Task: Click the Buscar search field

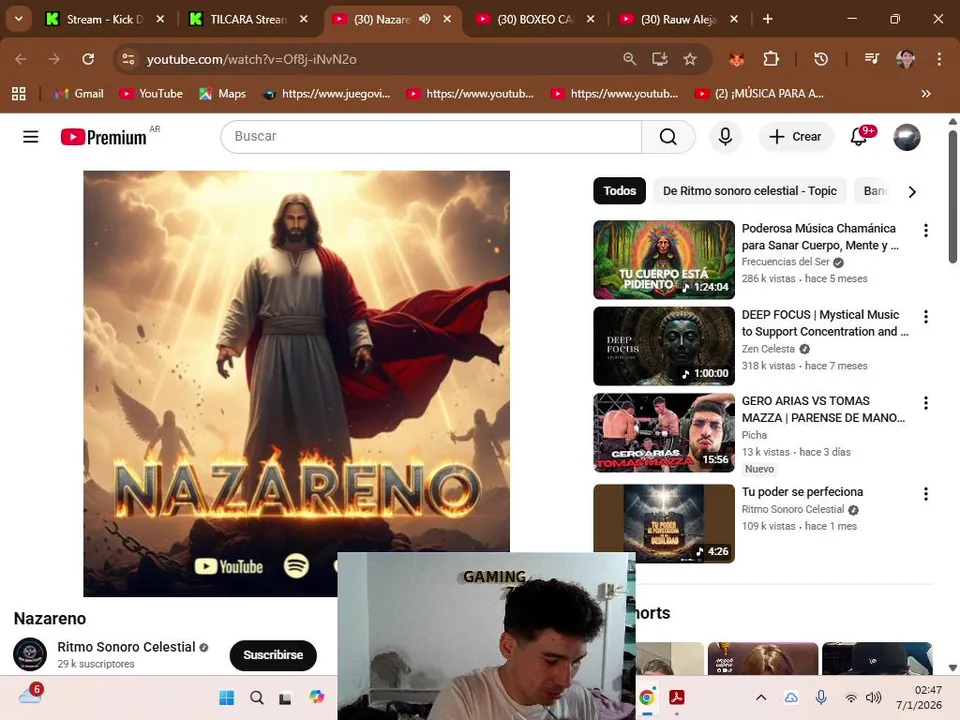Action: 431,137
